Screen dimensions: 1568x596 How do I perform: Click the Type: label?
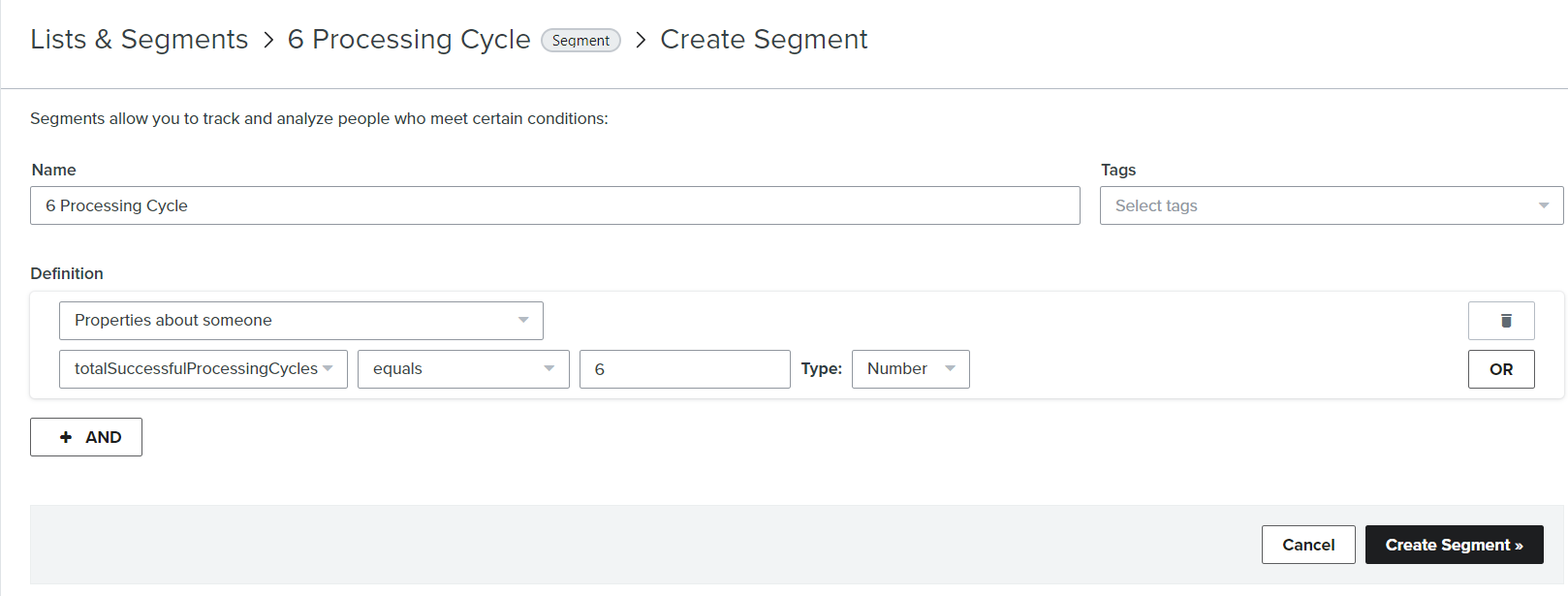tap(822, 369)
